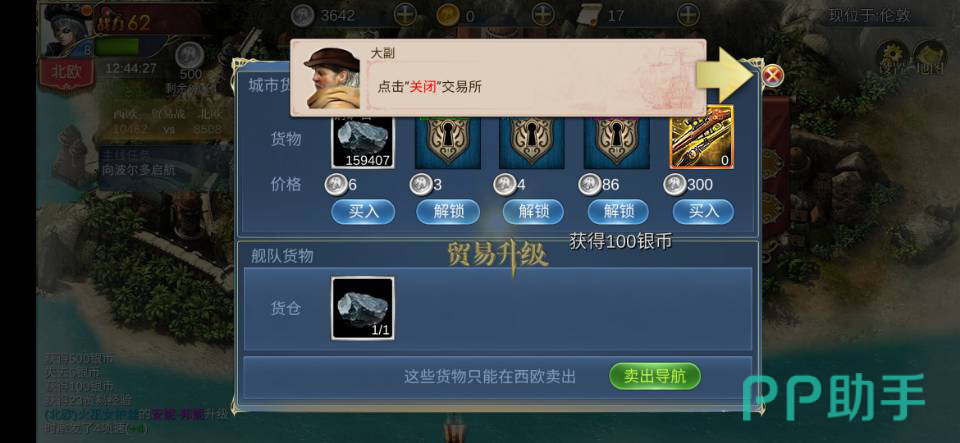Open the 卖出导航 sell navigation

pos(654,376)
